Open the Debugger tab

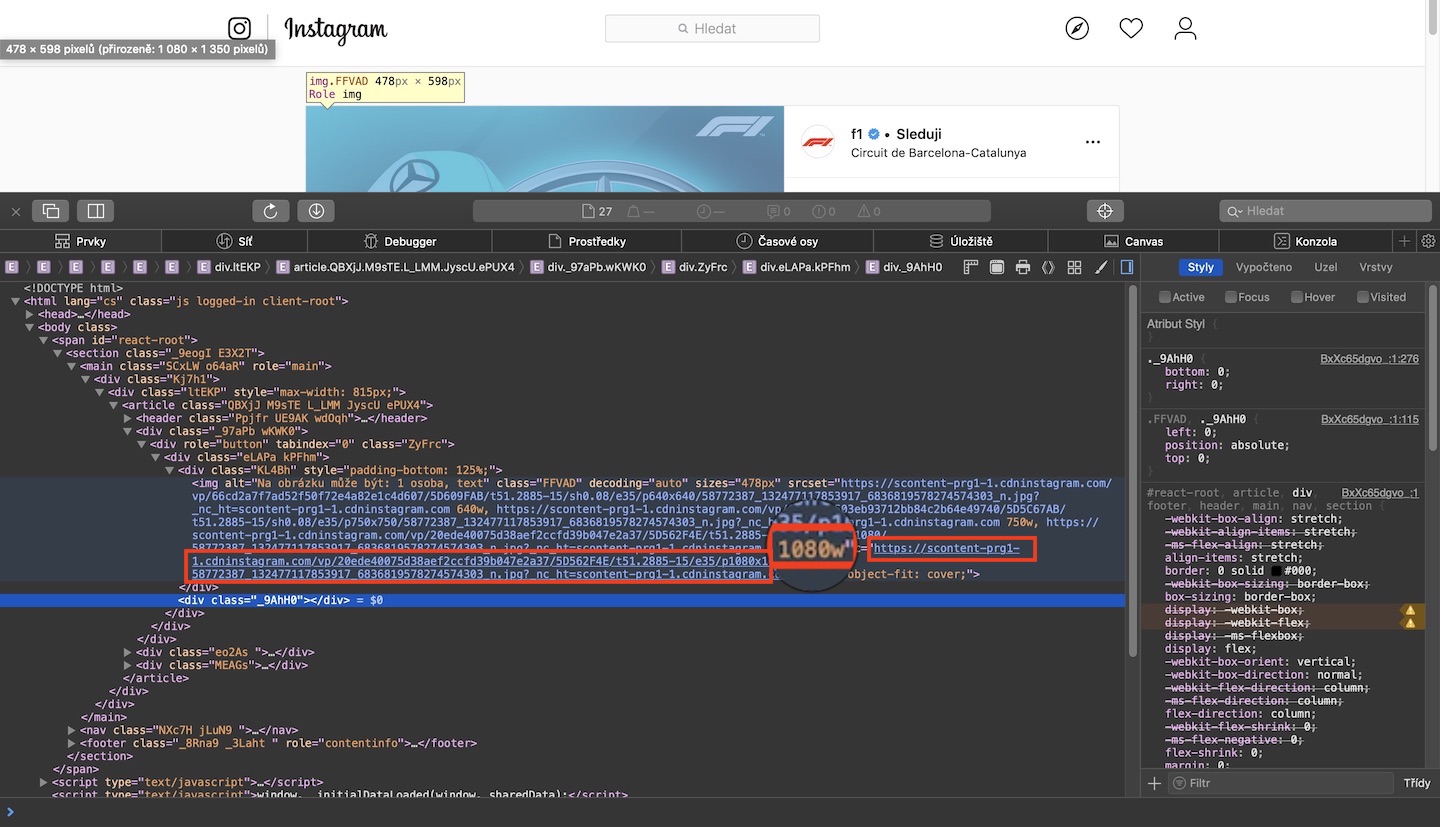[x=400, y=241]
